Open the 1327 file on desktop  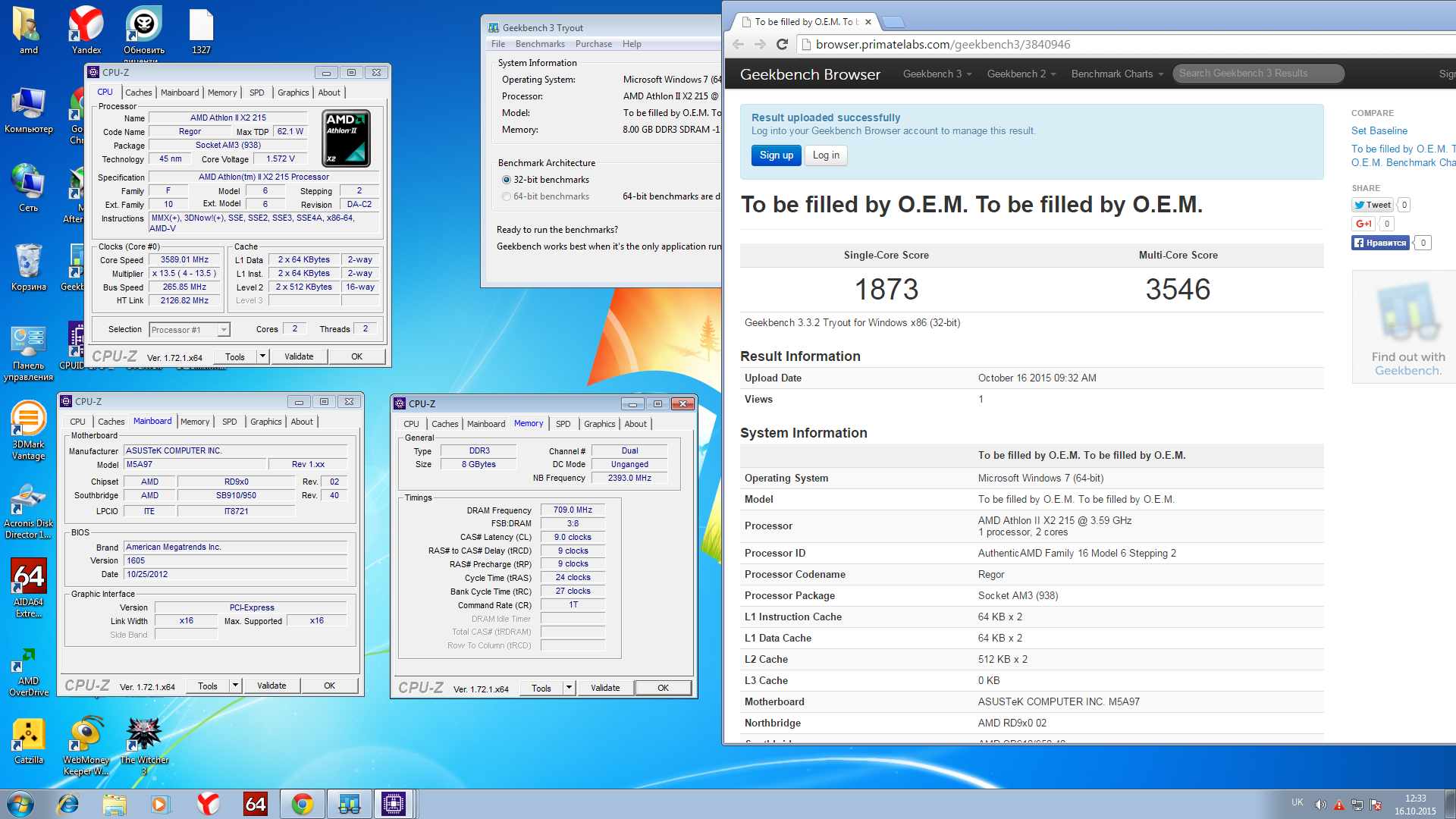[x=201, y=30]
